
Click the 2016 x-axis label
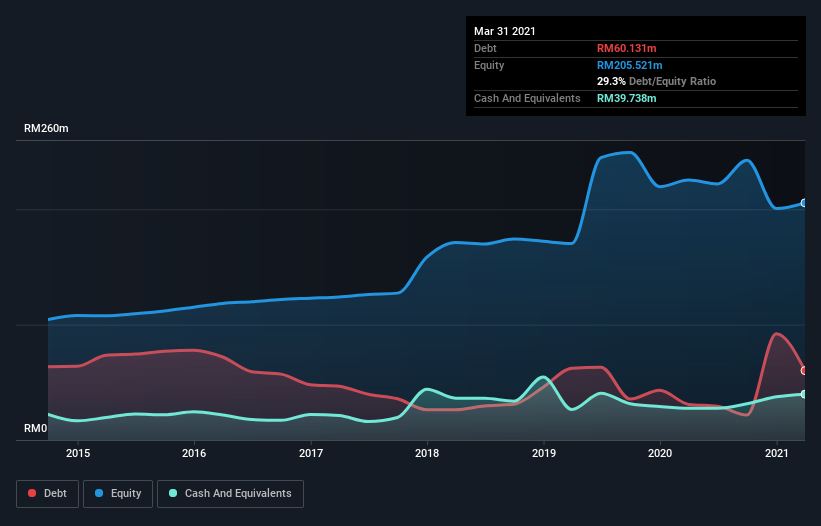click(x=194, y=453)
